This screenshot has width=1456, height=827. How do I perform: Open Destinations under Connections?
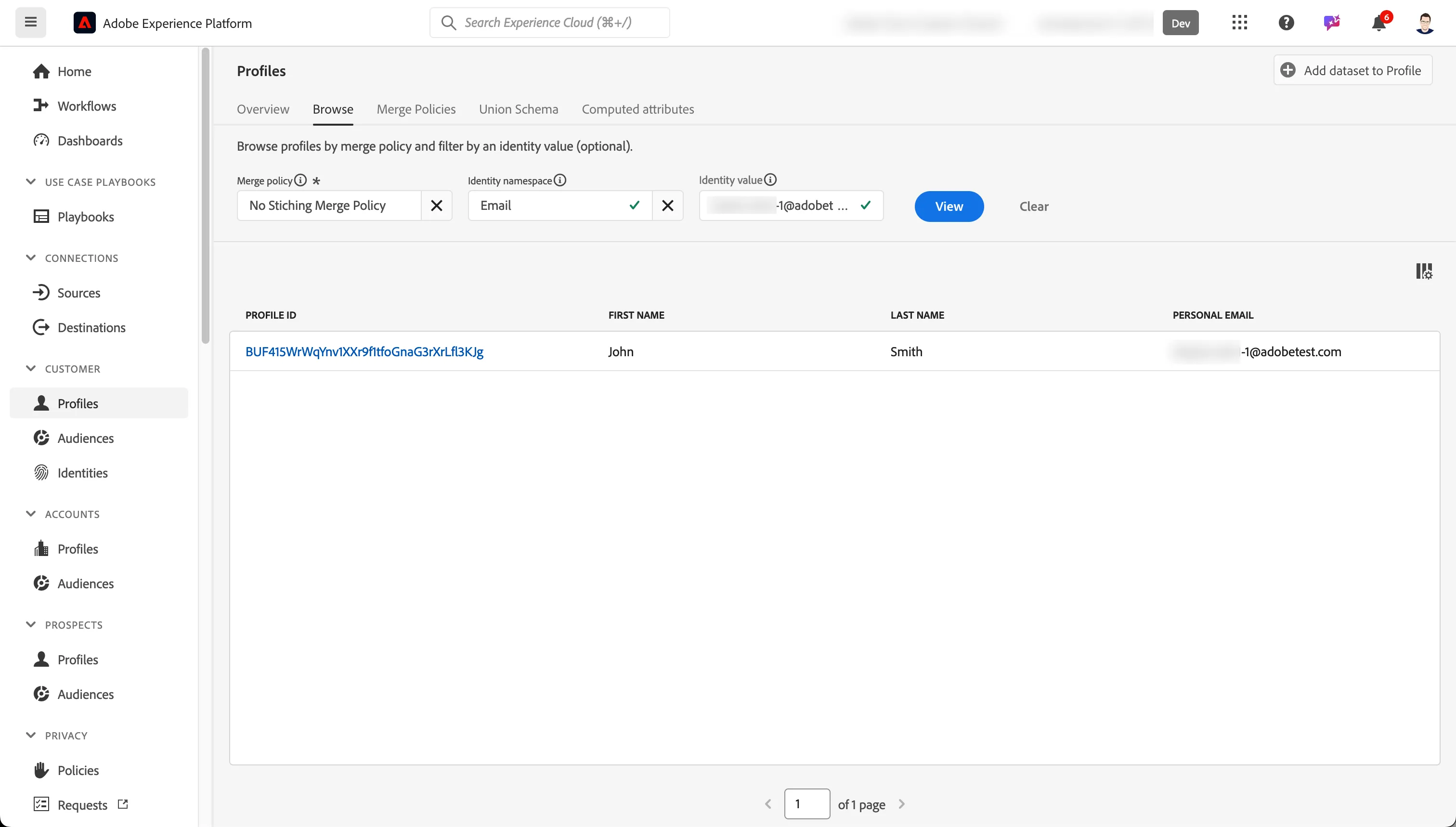point(99,328)
